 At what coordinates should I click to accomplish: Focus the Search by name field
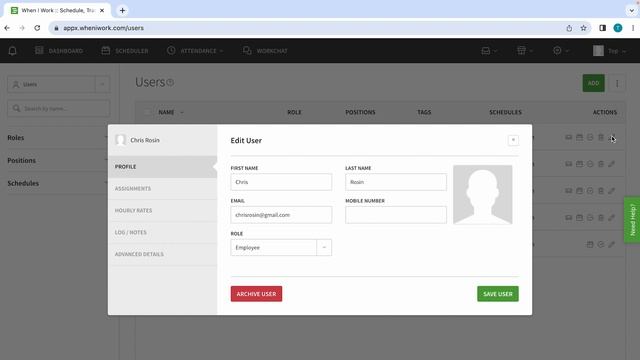pos(58,109)
